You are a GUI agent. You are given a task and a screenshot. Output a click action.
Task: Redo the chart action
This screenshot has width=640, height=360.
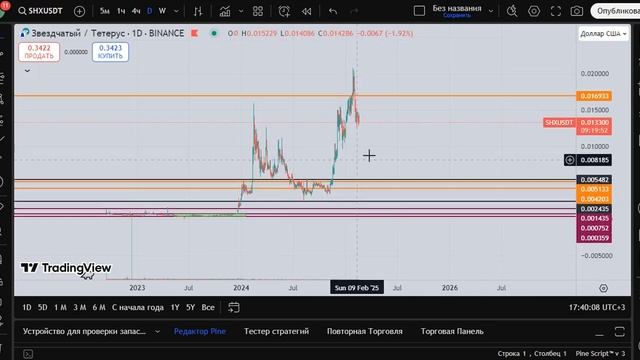click(x=354, y=11)
